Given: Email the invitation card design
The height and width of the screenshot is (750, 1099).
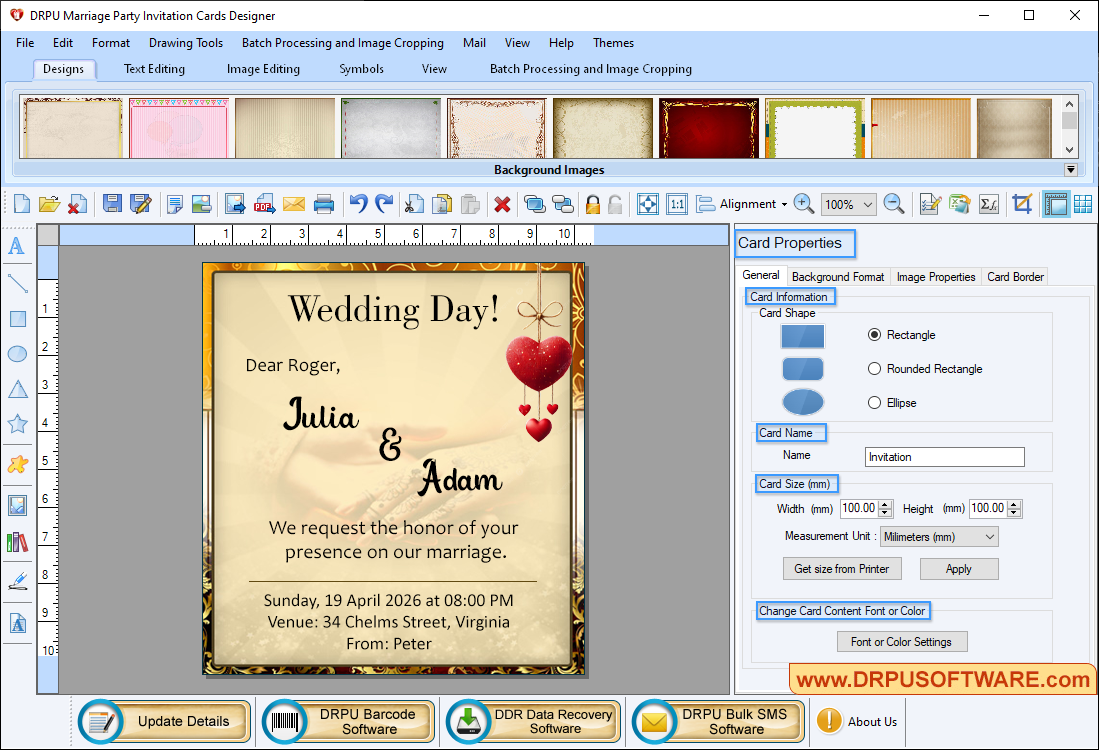Looking at the screenshot, I should [293, 203].
